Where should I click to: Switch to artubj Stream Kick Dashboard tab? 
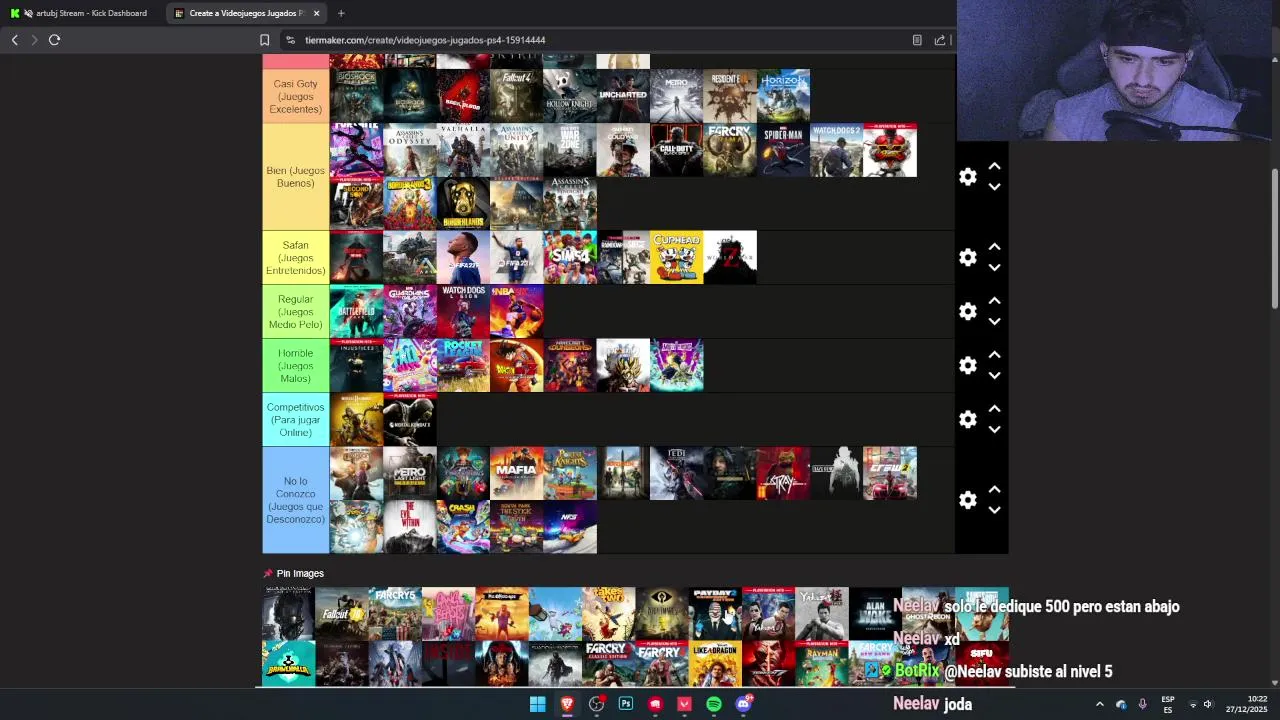82,13
